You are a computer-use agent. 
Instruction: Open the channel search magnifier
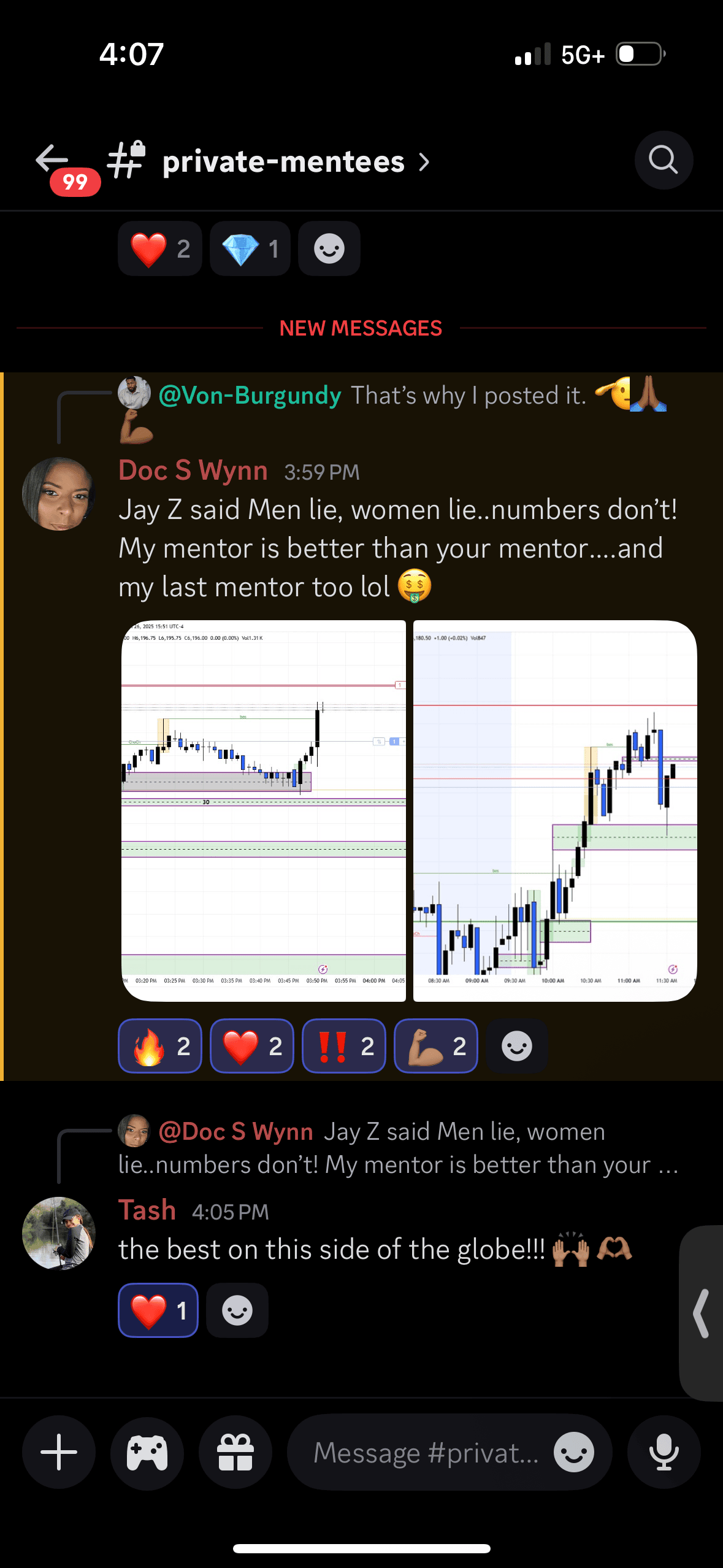(664, 160)
